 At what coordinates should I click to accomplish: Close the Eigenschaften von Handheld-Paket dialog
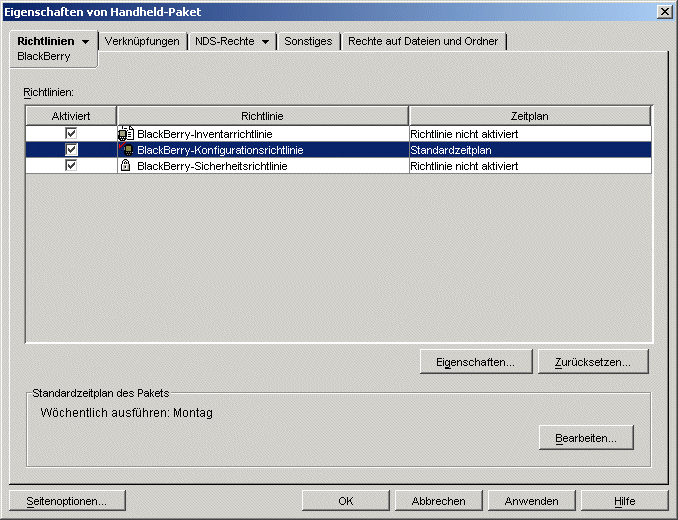pos(665,12)
